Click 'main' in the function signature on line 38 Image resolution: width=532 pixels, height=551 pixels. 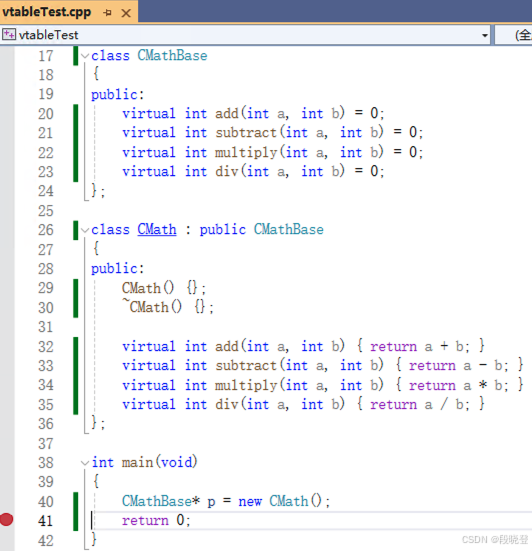(x=137, y=462)
